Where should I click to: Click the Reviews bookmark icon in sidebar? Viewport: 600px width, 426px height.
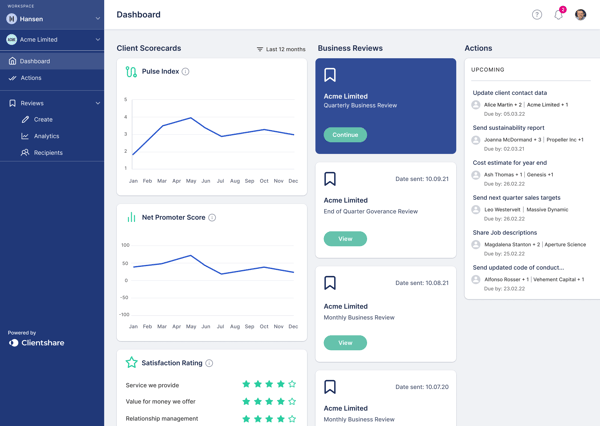(x=12, y=103)
